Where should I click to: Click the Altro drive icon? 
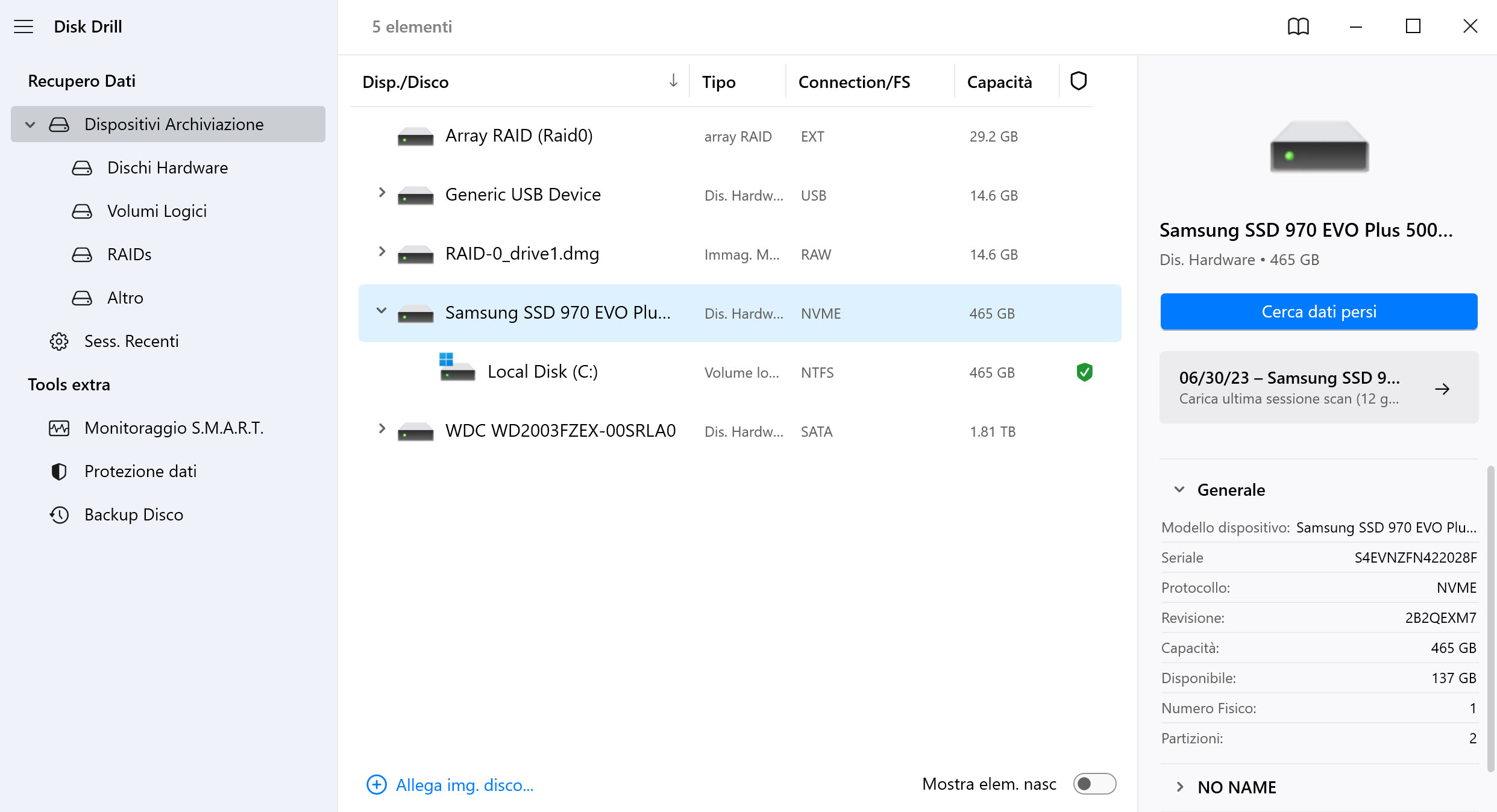tap(82, 298)
